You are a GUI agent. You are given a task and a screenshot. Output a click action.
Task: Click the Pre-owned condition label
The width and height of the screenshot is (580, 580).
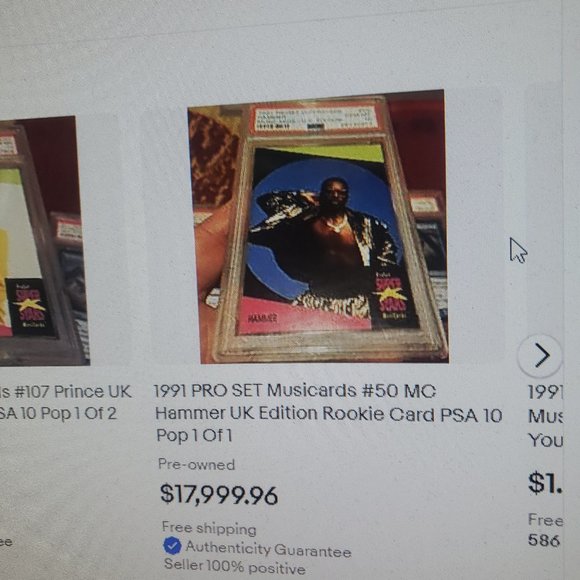(196, 464)
